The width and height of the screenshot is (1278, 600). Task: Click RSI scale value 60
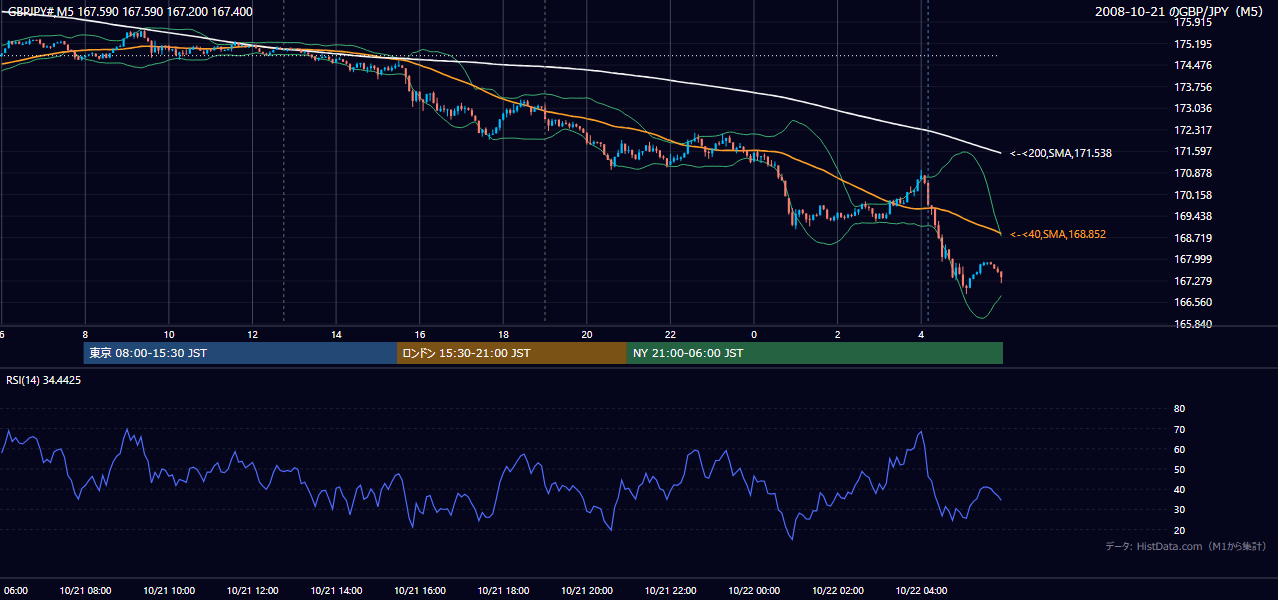click(1179, 449)
